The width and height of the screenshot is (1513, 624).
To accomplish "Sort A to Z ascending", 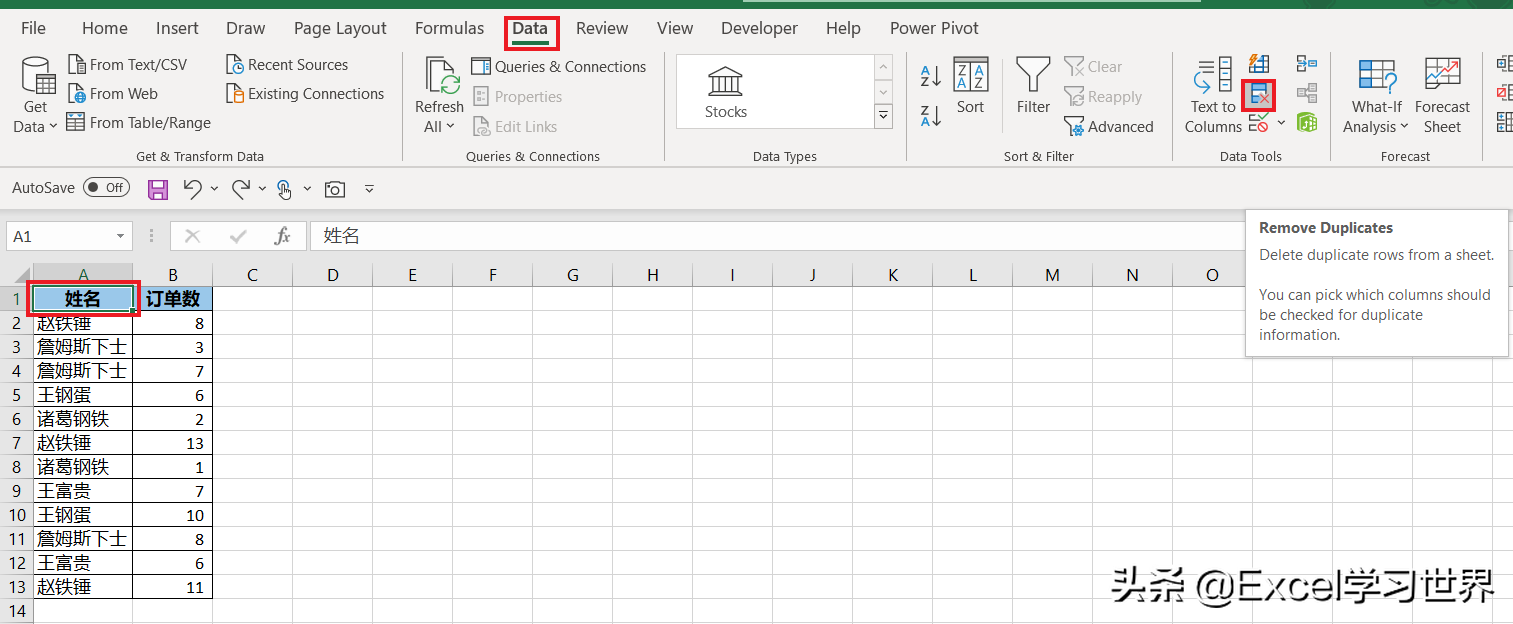I will 930,75.
